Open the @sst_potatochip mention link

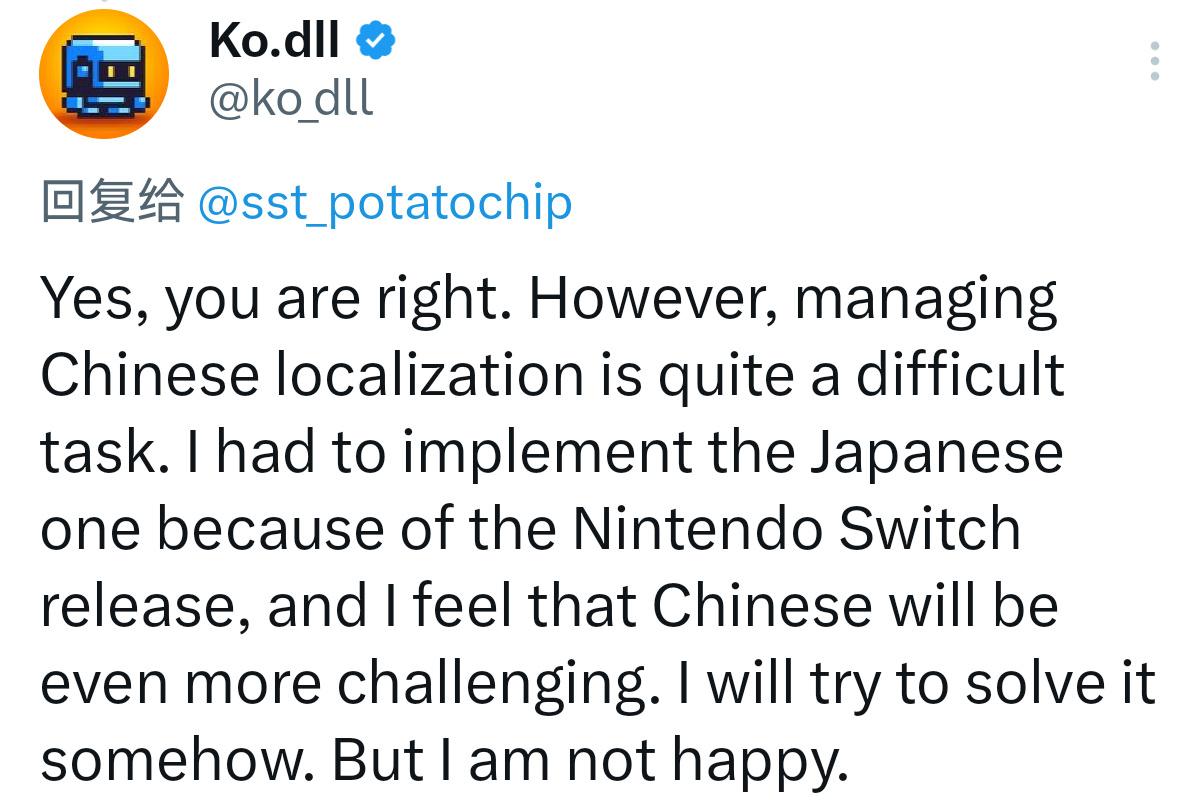(x=385, y=203)
